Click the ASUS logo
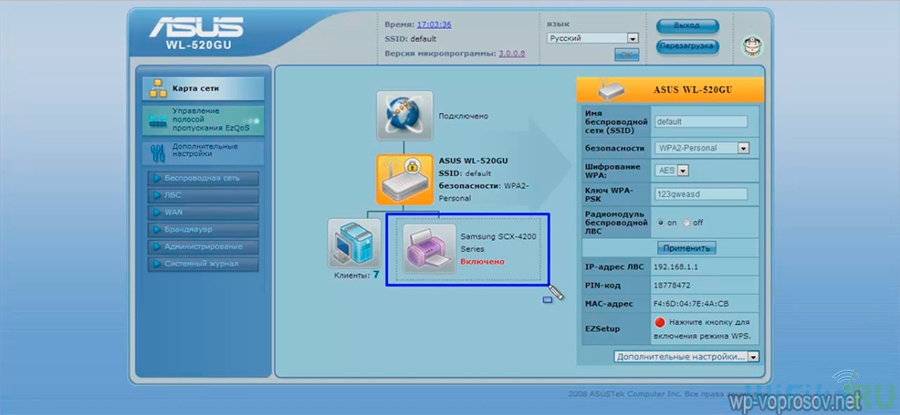900x415 pixels. tap(196, 27)
